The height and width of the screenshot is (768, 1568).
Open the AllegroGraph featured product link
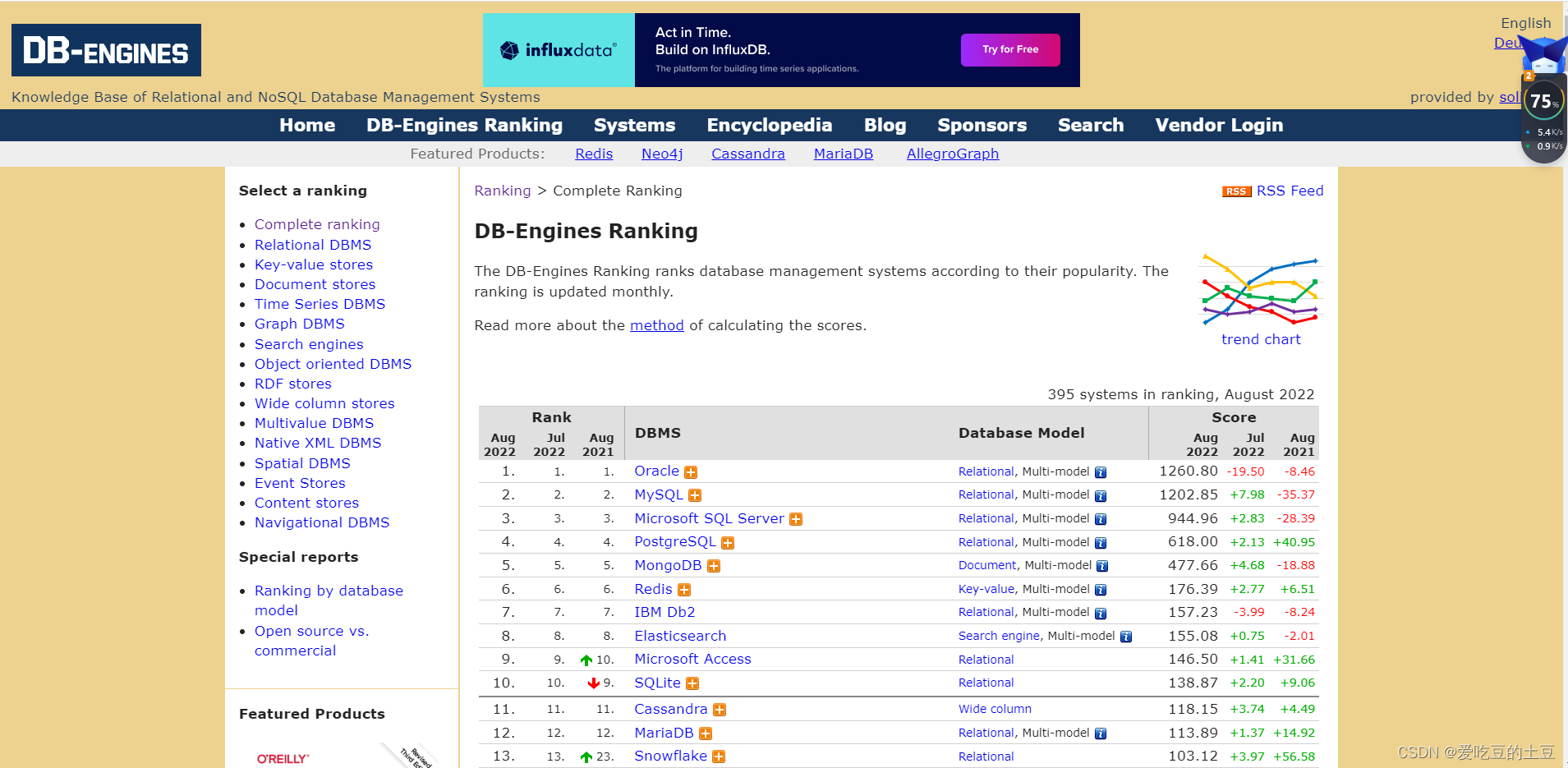coord(953,154)
